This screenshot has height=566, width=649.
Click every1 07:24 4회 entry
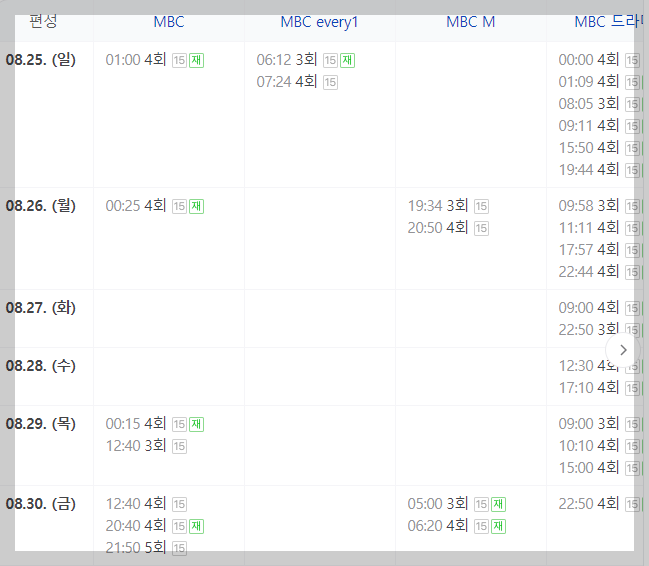[x=287, y=82]
